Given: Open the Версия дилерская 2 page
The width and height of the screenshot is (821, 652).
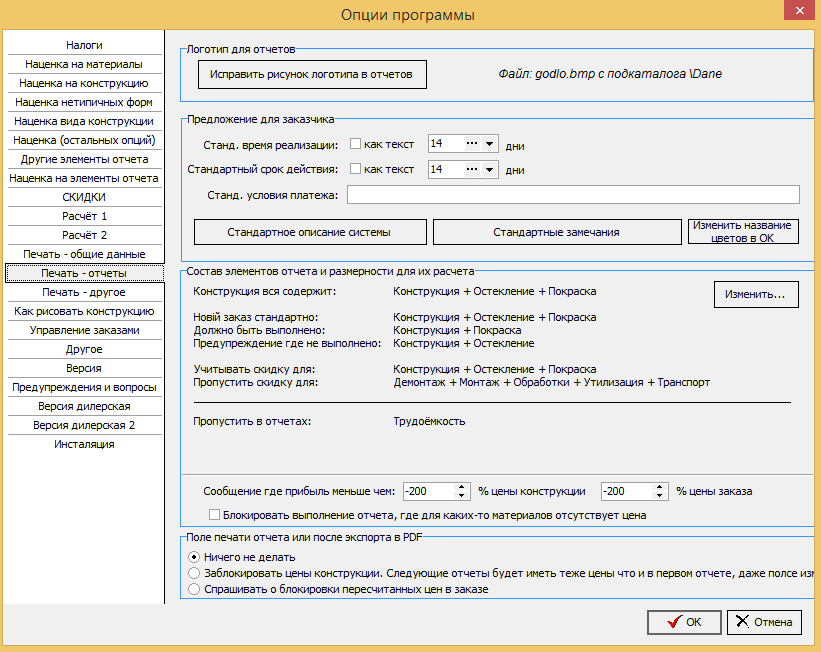Looking at the screenshot, I should (84, 425).
